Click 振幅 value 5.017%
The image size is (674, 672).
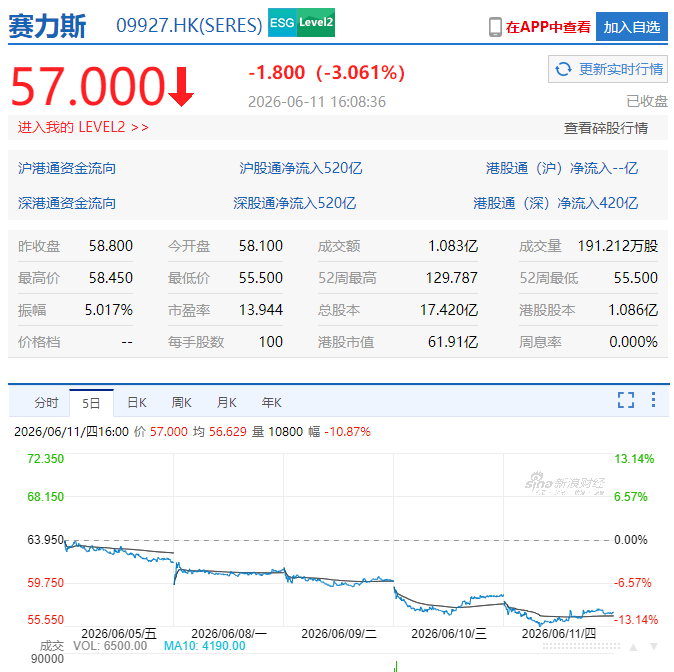(109, 310)
